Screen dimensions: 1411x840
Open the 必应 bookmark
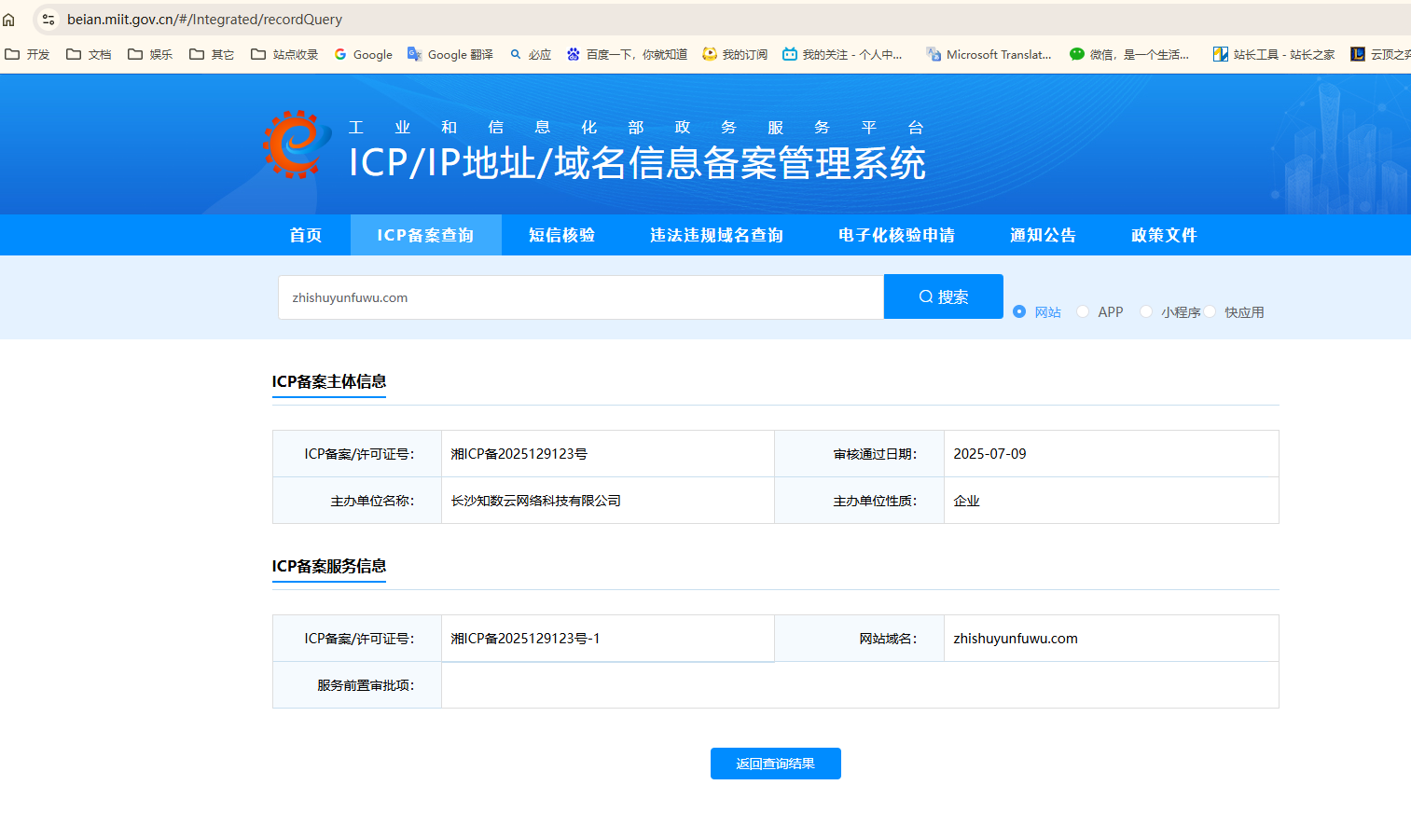click(531, 55)
